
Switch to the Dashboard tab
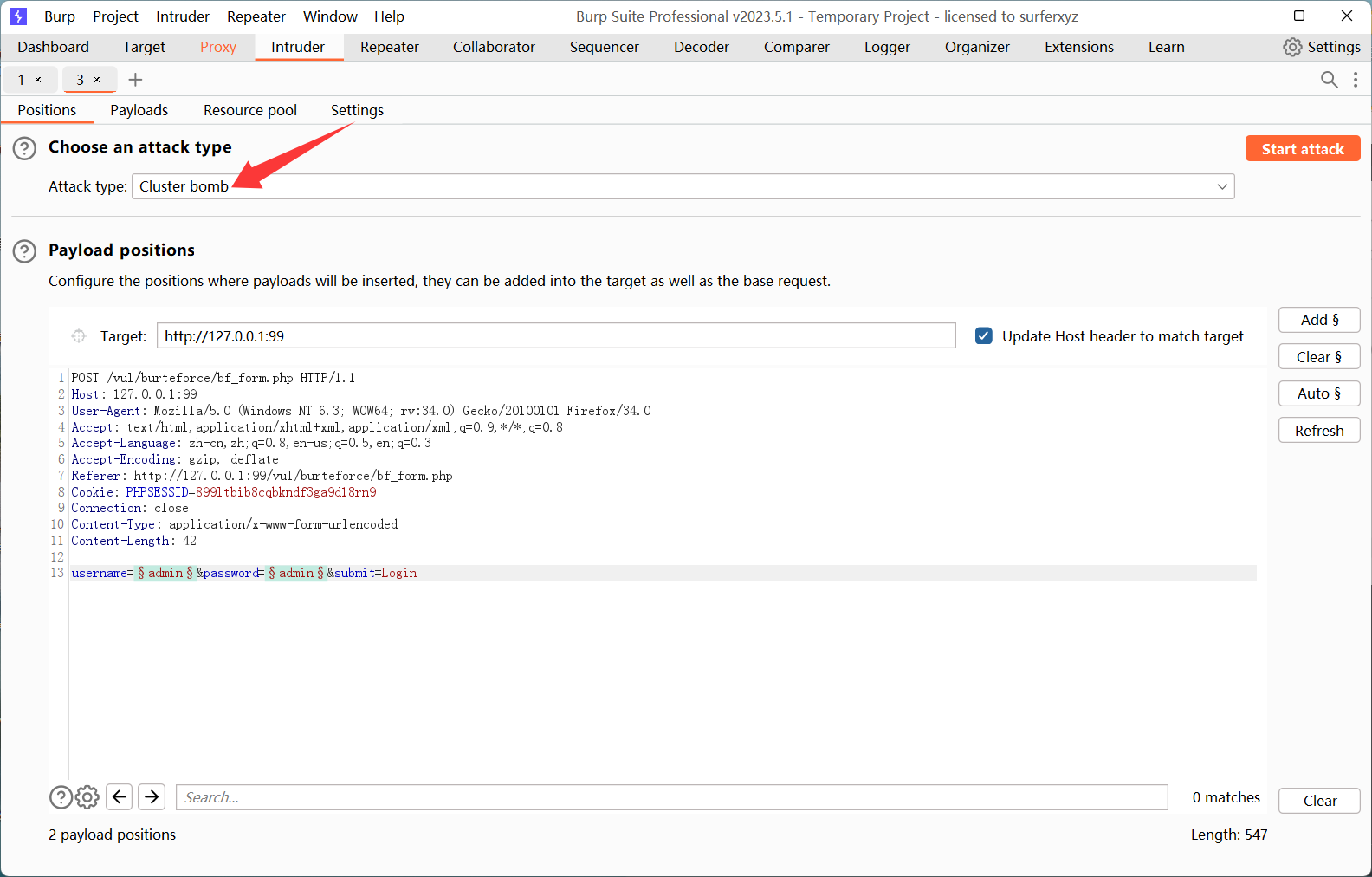click(x=54, y=47)
